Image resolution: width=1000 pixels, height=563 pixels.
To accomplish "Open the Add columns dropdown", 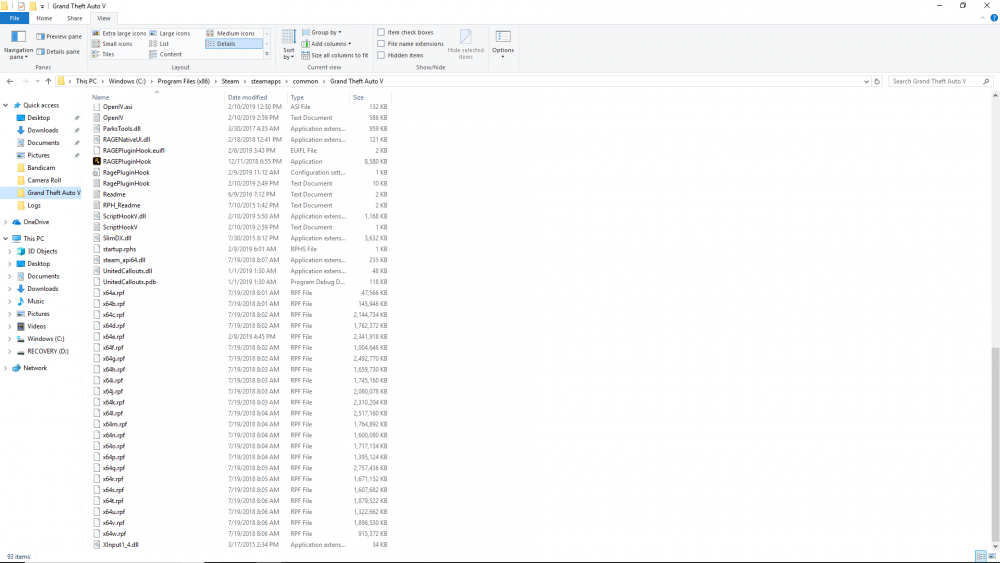I will pos(326,44).
